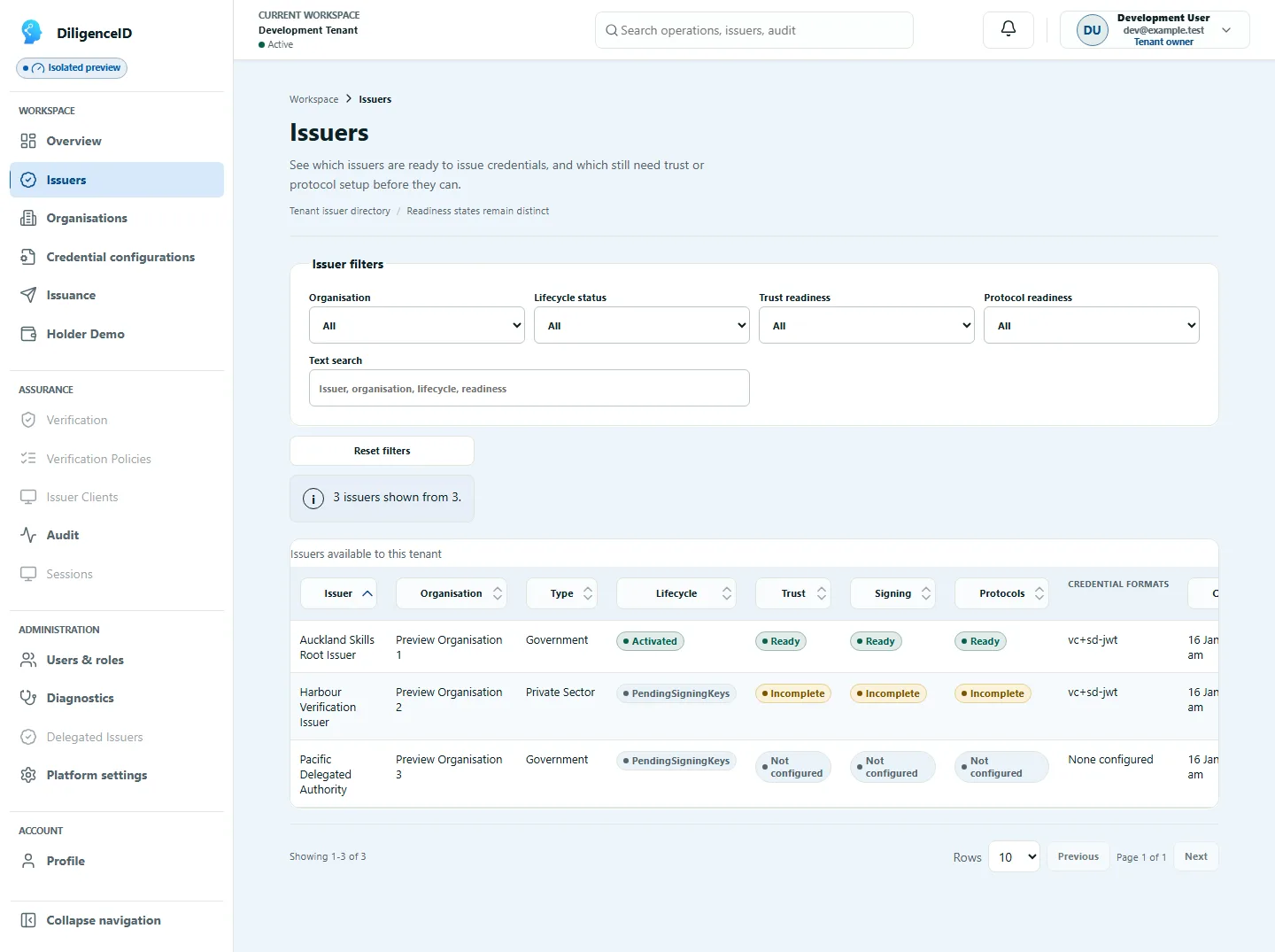Go to Overview in sidebar
Image resolution: width=1275 pixels, height=952 pixels.
click(117, 141)
